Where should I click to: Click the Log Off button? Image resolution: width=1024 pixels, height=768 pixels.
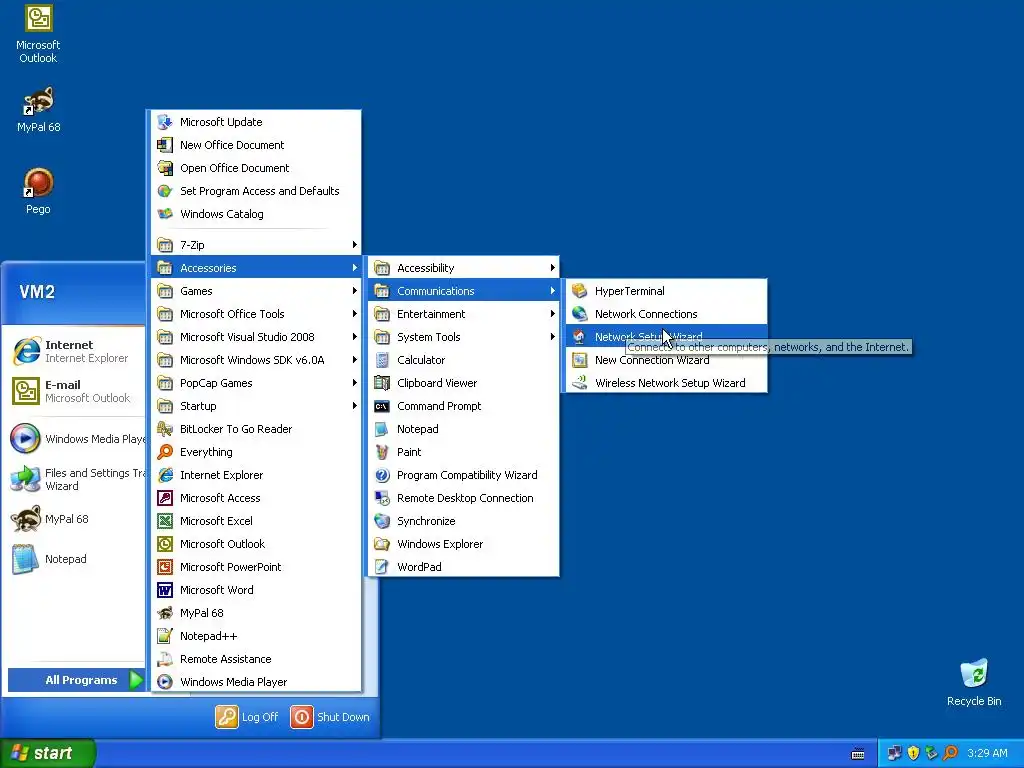(x=247, y=717)
